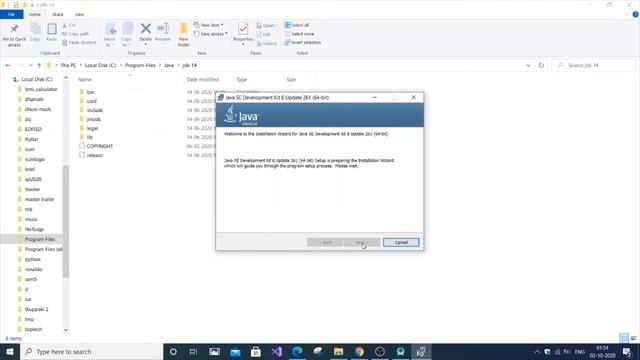
Task: Click the Up one level arrow
Action: (39, 65)
